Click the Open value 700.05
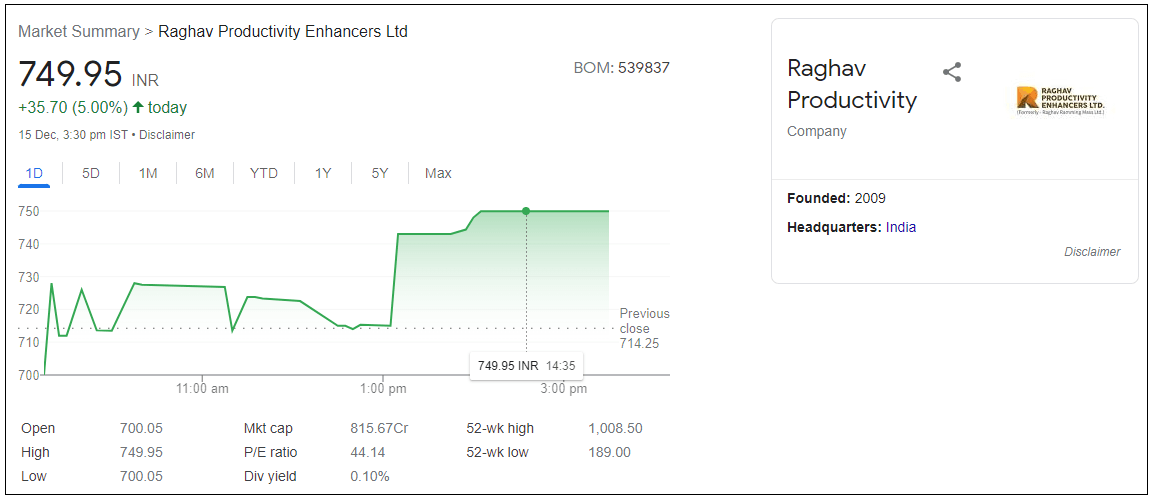Image resolution: width=1152 pixels, height=499 pixels. click(x=141, y=428)
